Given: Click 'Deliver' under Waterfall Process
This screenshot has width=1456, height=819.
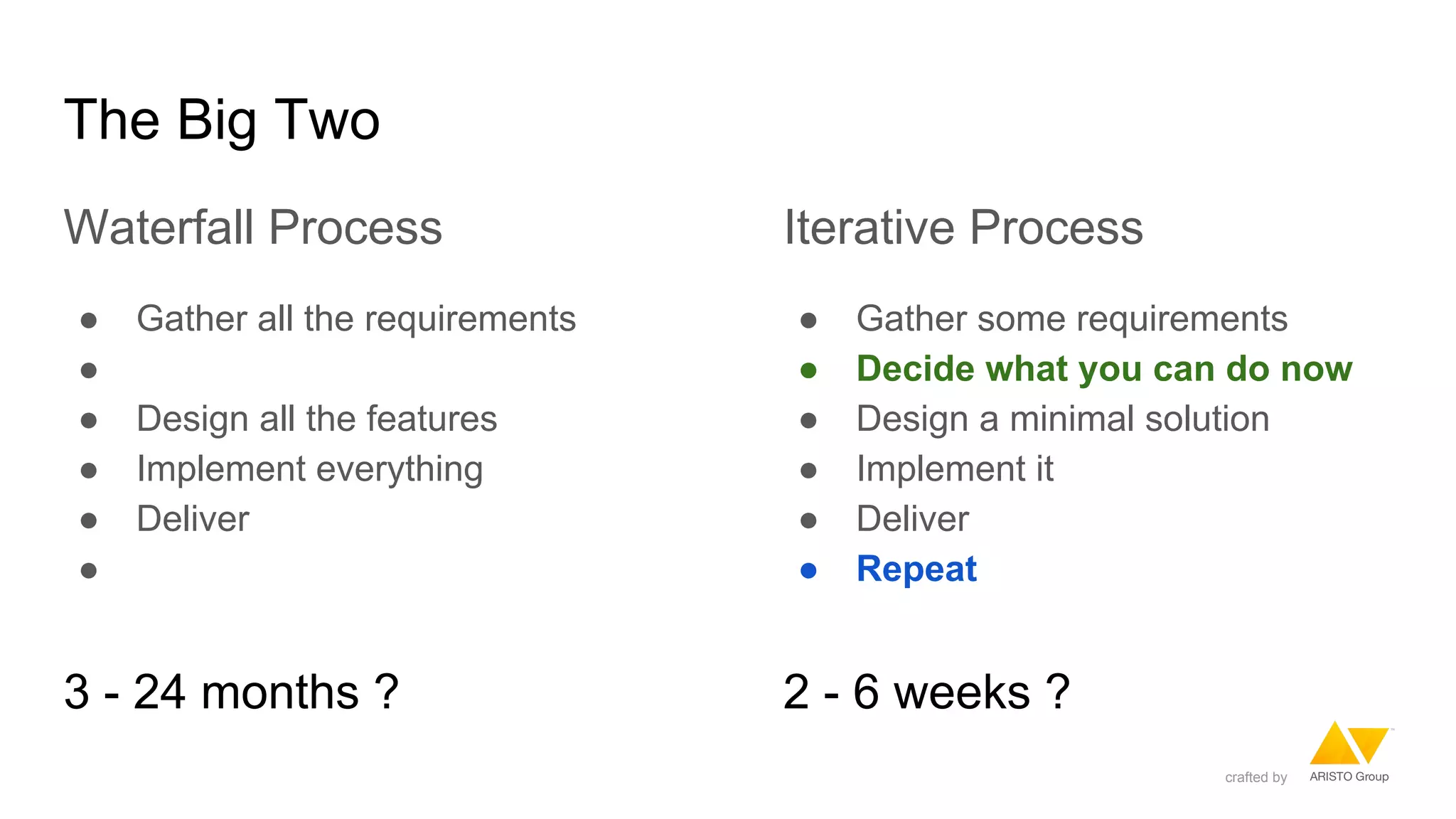Looking at the screenshot, I should [193, 518].
